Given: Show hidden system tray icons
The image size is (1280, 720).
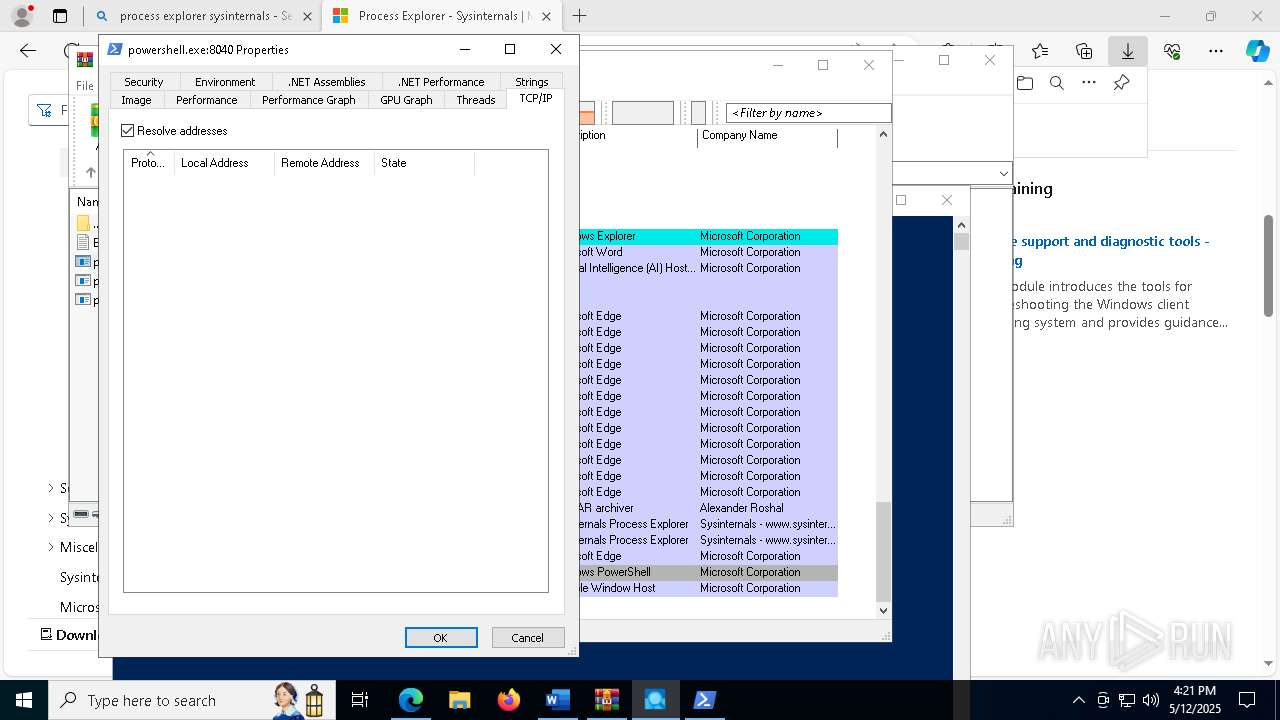Looking at the screenshot, I should pyautogui.click(x=1078, y=700).
